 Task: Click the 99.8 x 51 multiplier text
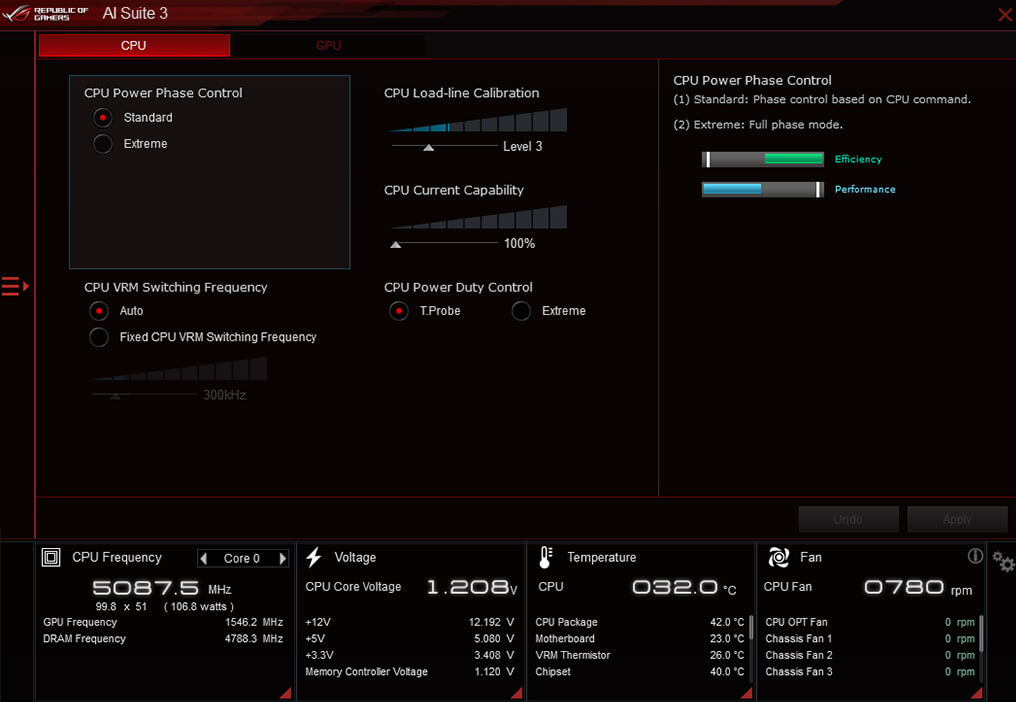121,607
